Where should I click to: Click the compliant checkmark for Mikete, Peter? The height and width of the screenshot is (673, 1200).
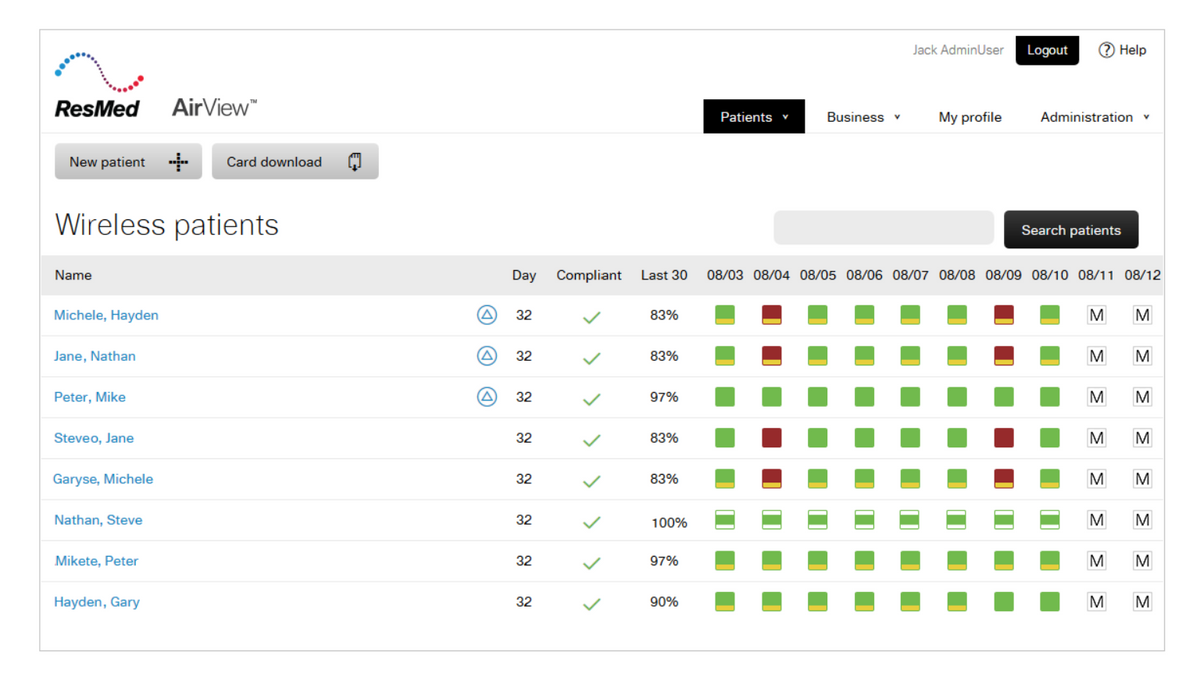[x=591, y=563]
